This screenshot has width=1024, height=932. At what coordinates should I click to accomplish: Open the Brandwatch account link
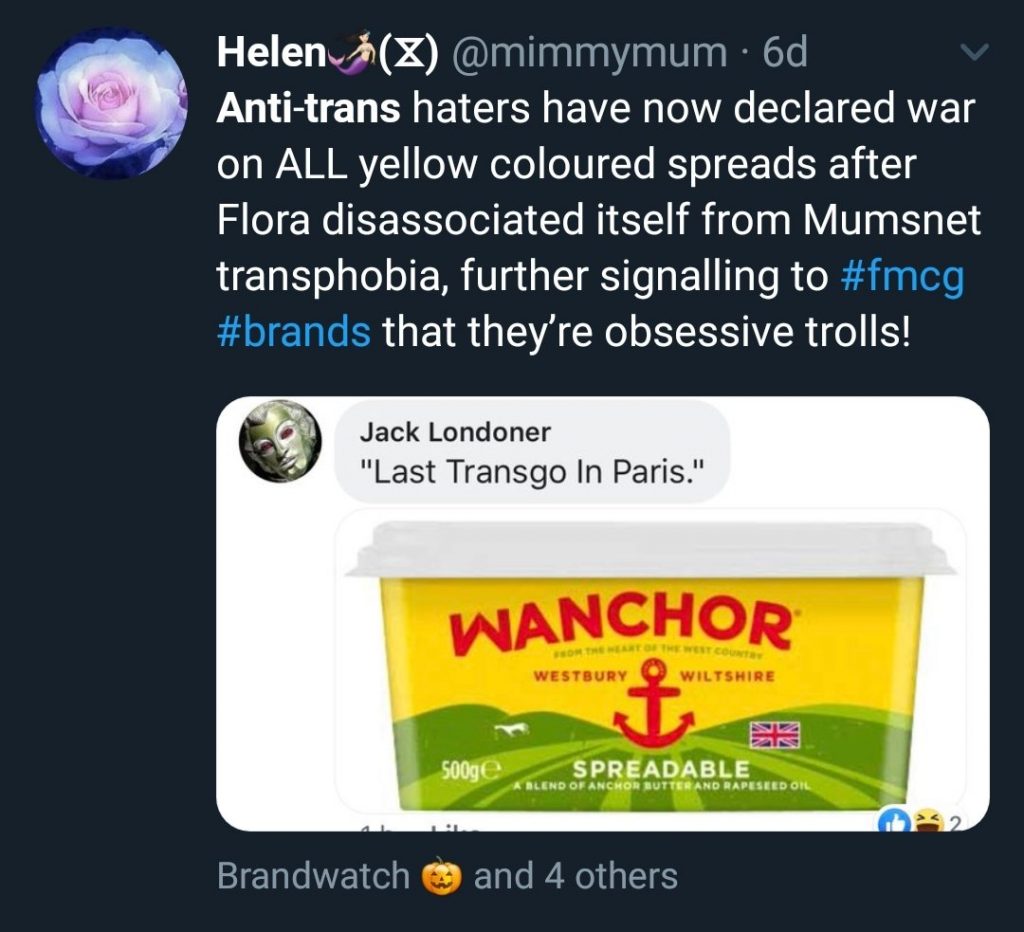coord(313,876)
